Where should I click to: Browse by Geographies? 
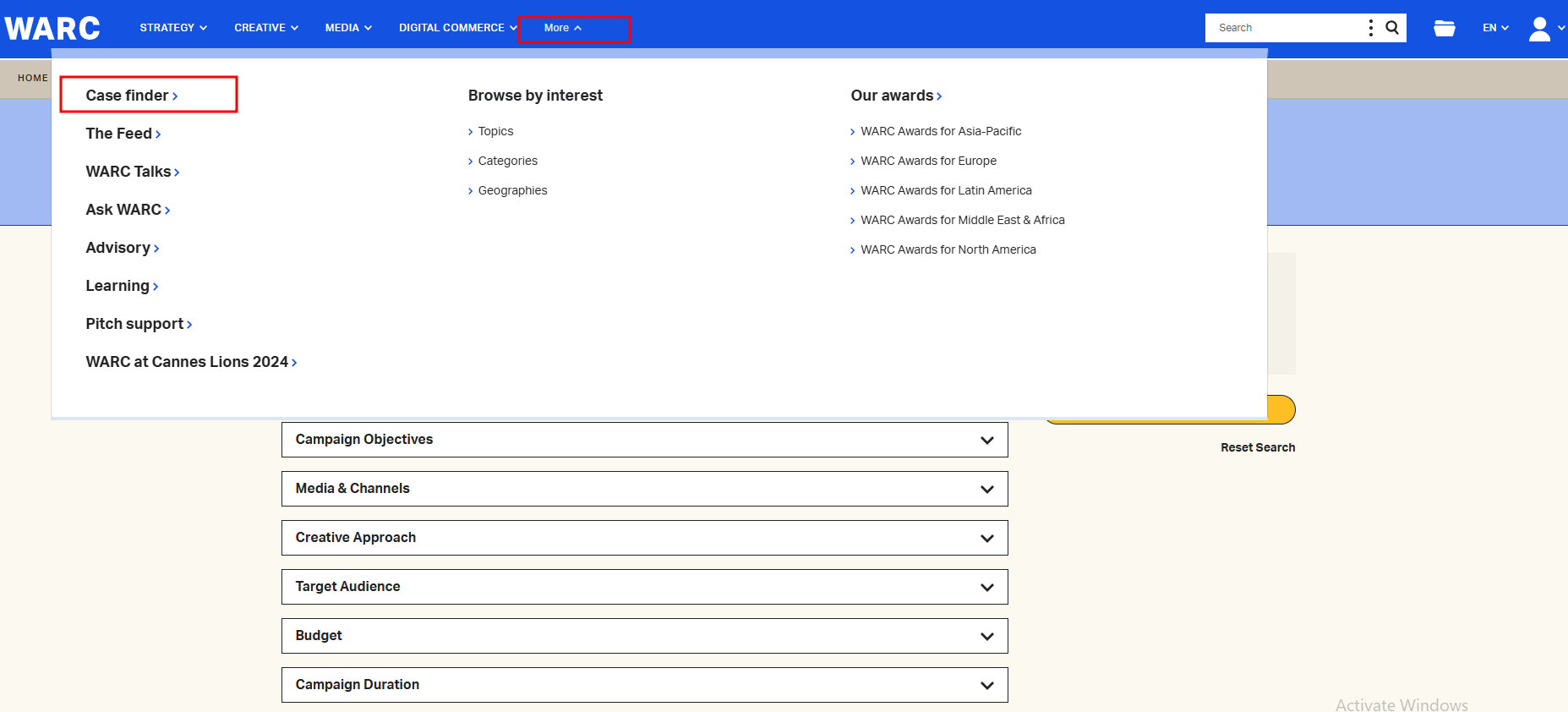pyautogui.click(x=512, y=190)
